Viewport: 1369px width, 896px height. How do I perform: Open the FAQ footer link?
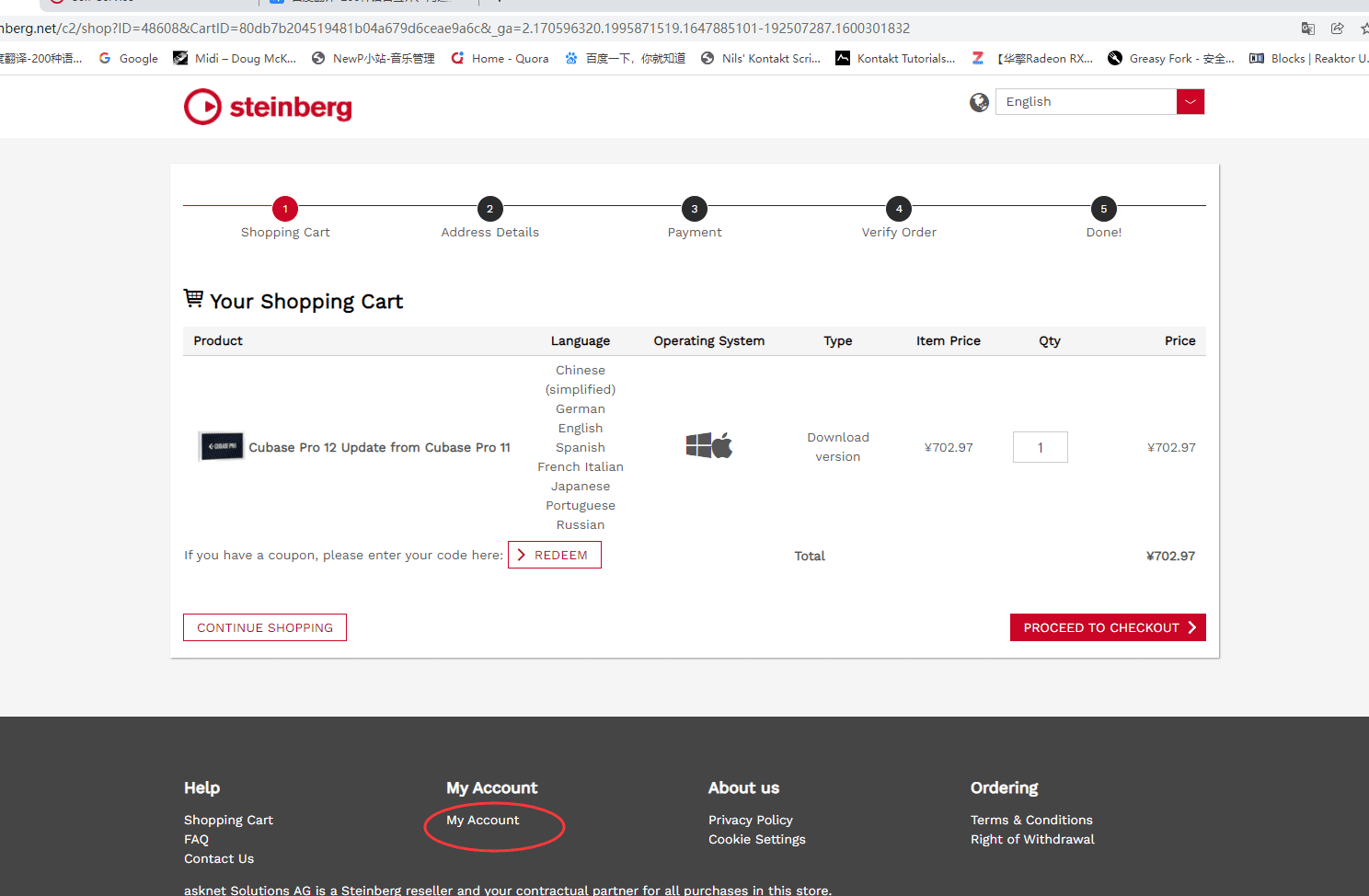point(196,839)
